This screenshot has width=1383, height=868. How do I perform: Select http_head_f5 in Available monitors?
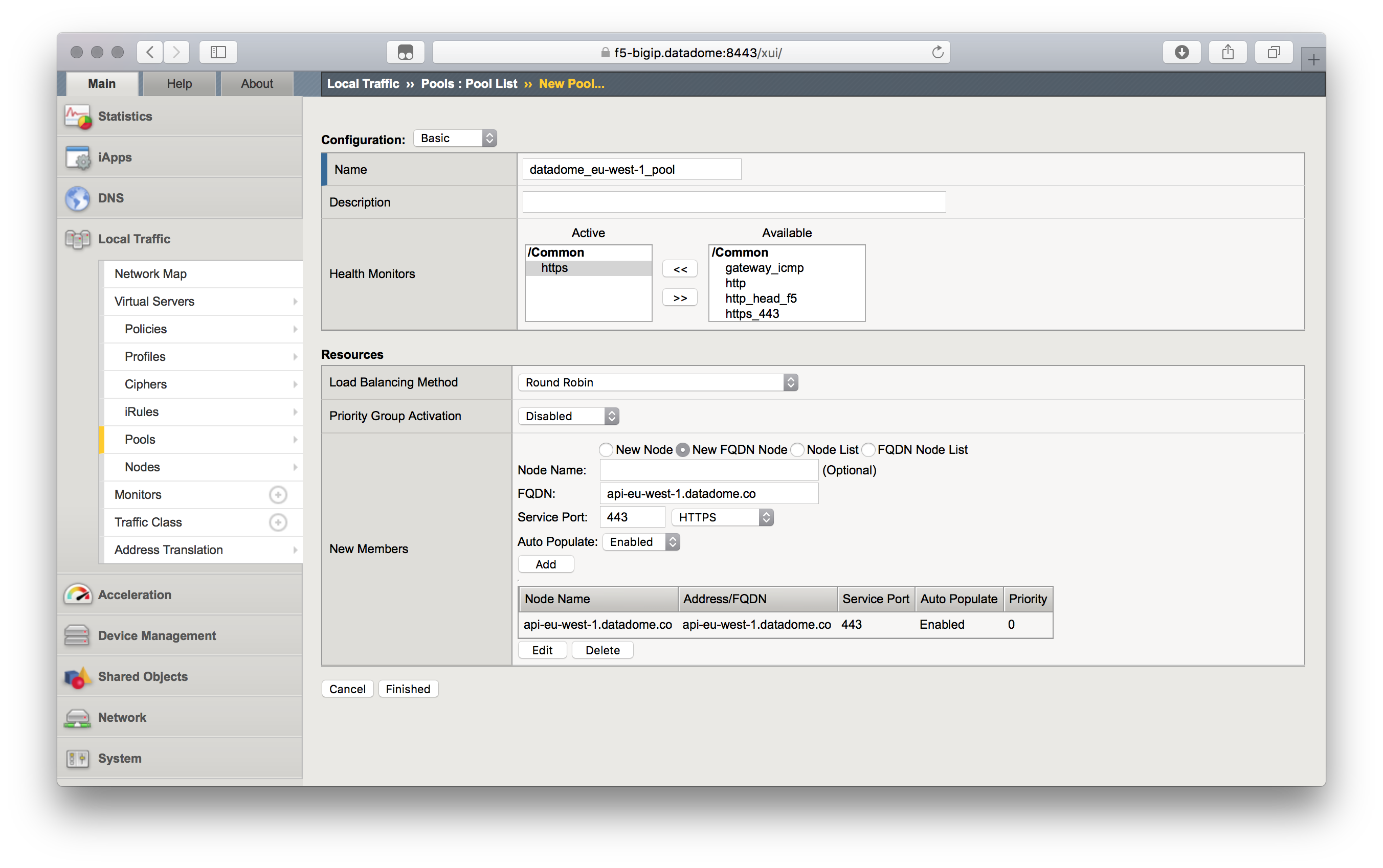[x=787, y=299]
